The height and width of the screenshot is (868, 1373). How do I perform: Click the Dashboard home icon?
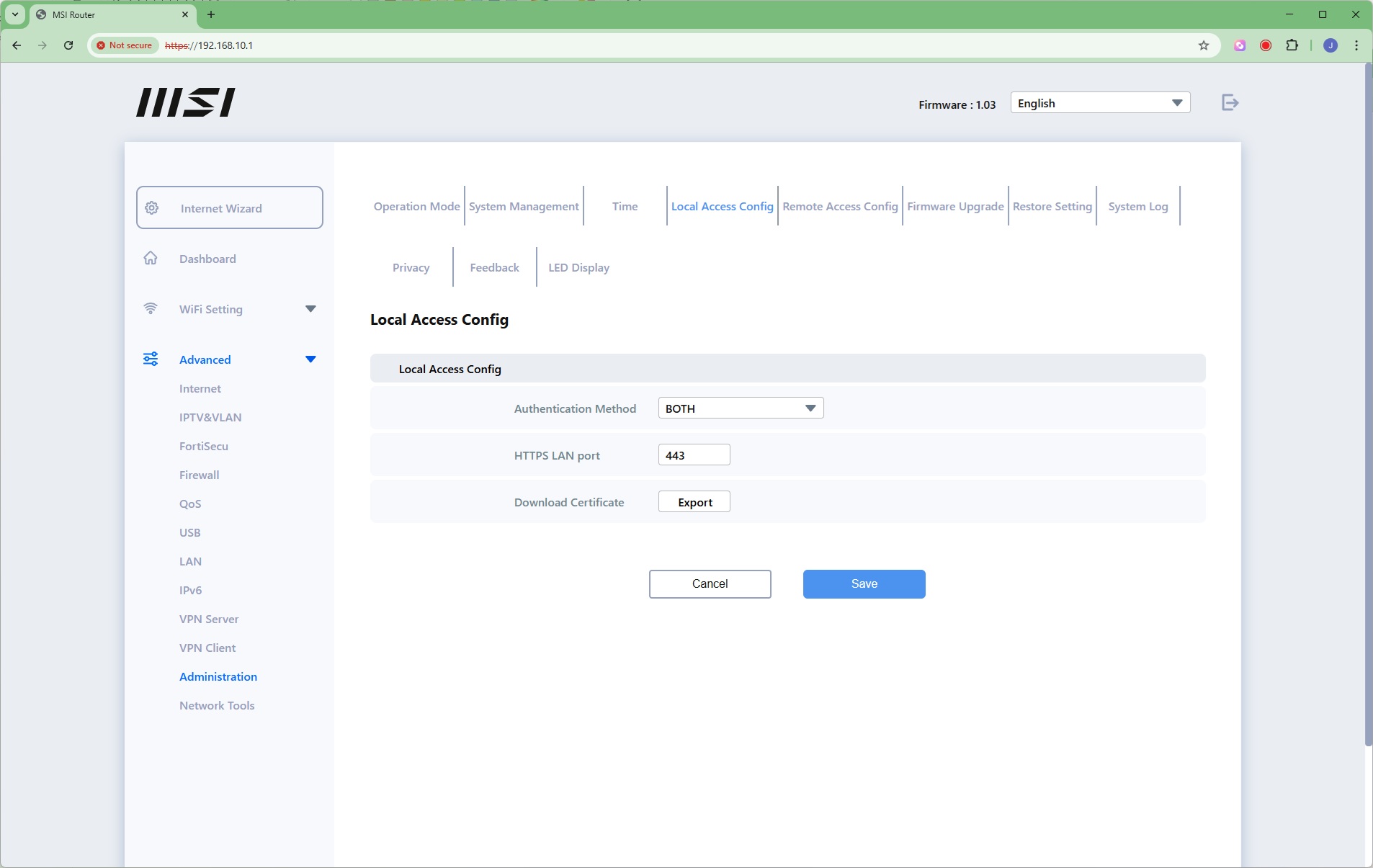(151, 259)
